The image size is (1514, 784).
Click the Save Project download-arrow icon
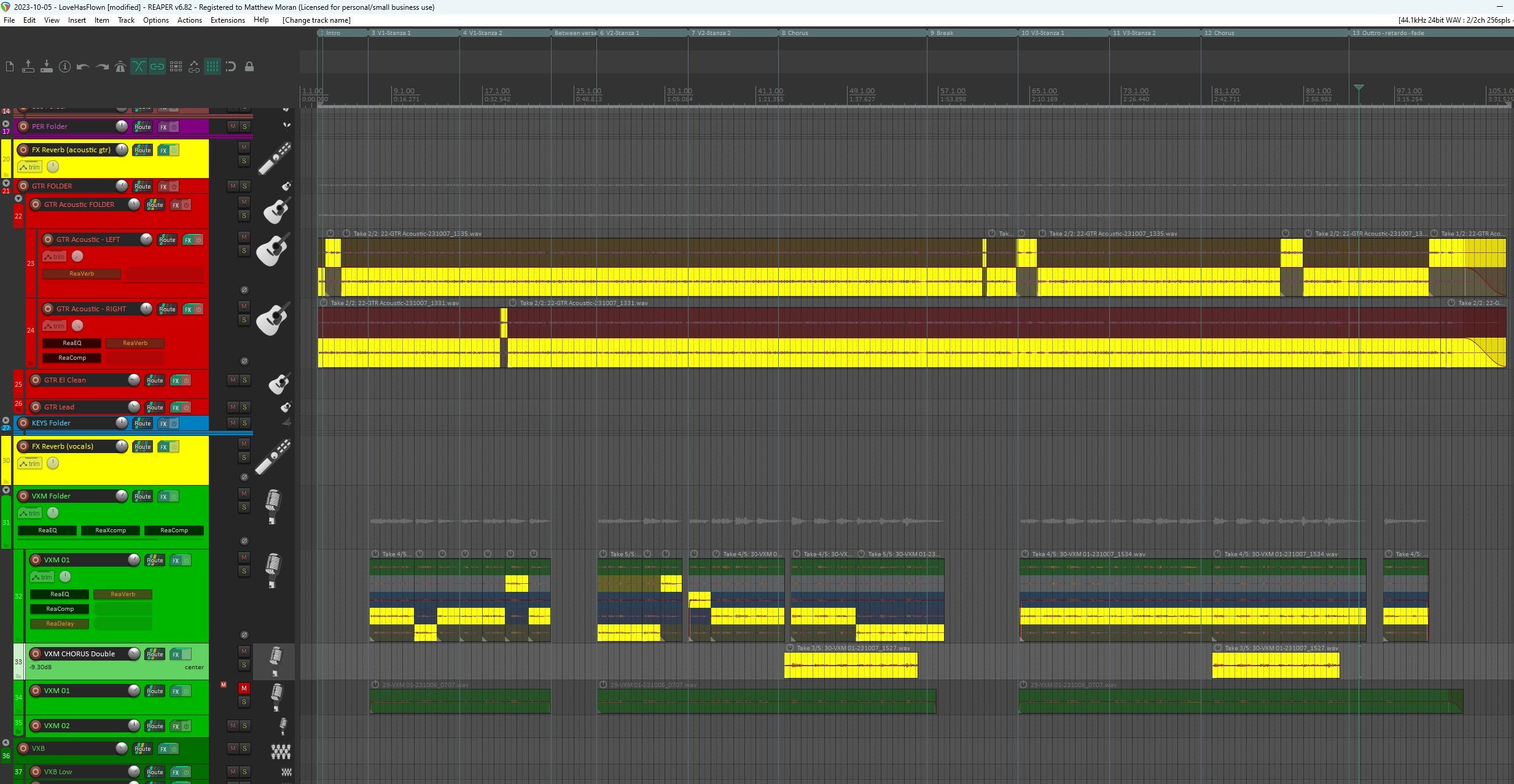[x=46, y=66]
